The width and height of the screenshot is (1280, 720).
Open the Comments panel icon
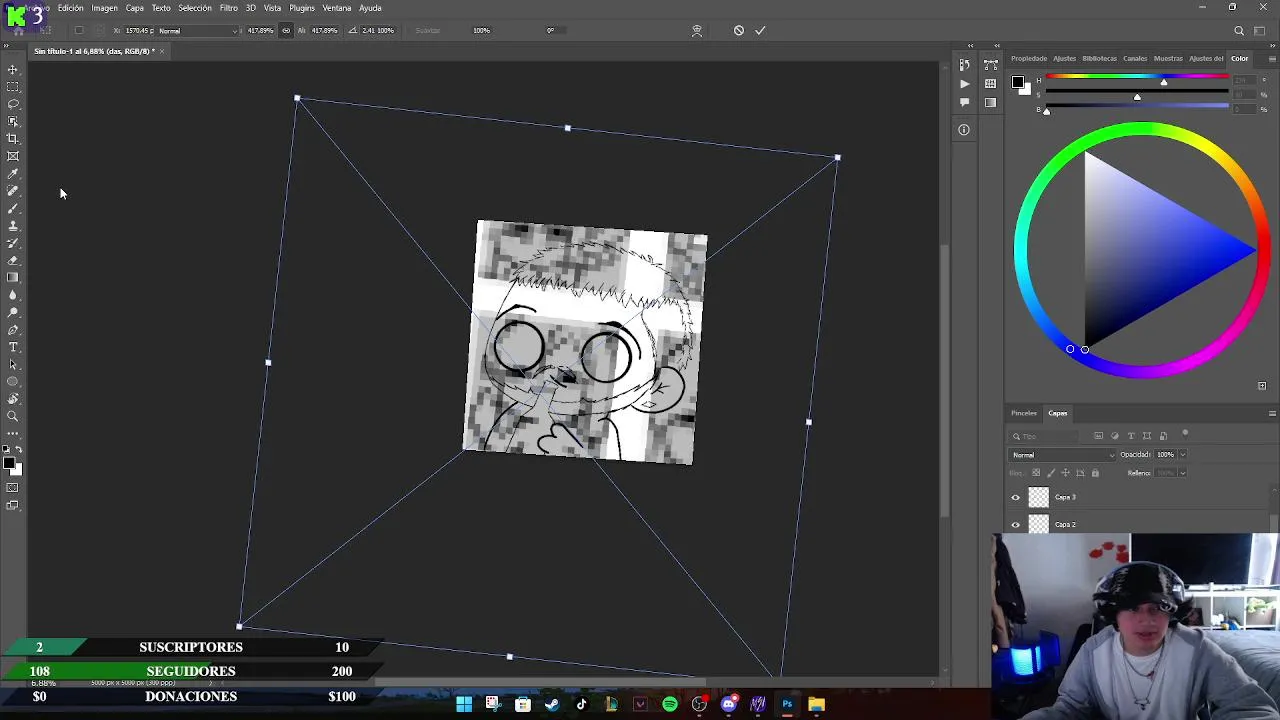click(964, 102)
